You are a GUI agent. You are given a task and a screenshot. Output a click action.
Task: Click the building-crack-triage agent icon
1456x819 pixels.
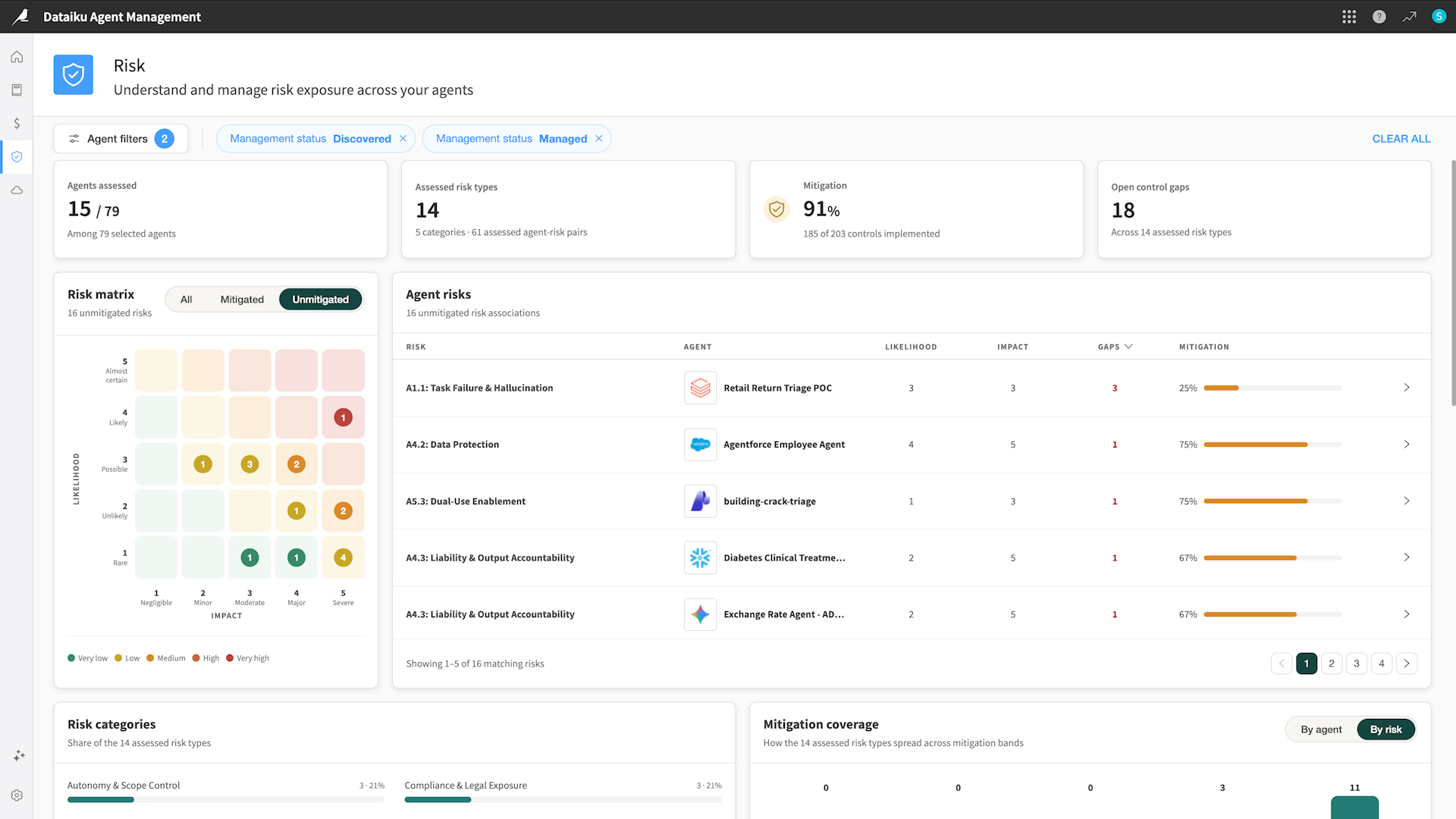pyautogui.click(x=700, y=501)
